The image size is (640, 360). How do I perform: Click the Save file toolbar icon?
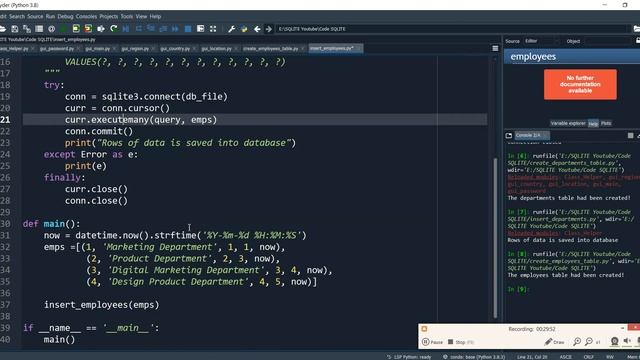(15, 29)
